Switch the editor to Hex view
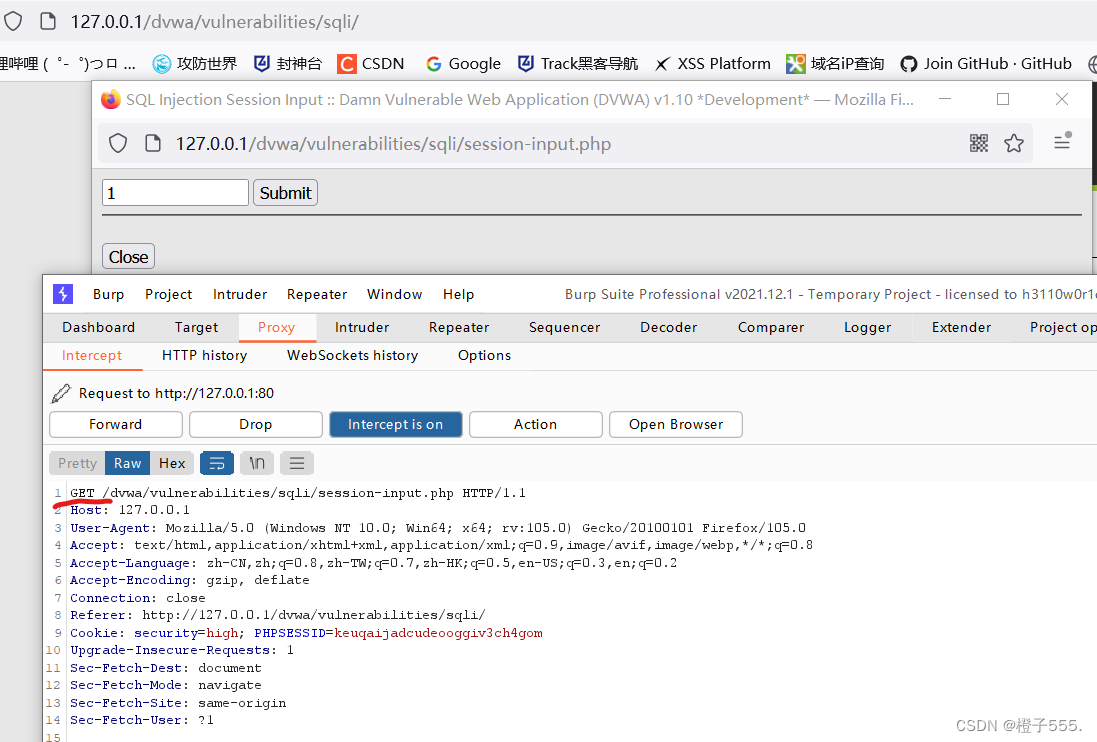Image resolution: width=1097 pixels, height=742 pixels. click(x=172, y=463)
